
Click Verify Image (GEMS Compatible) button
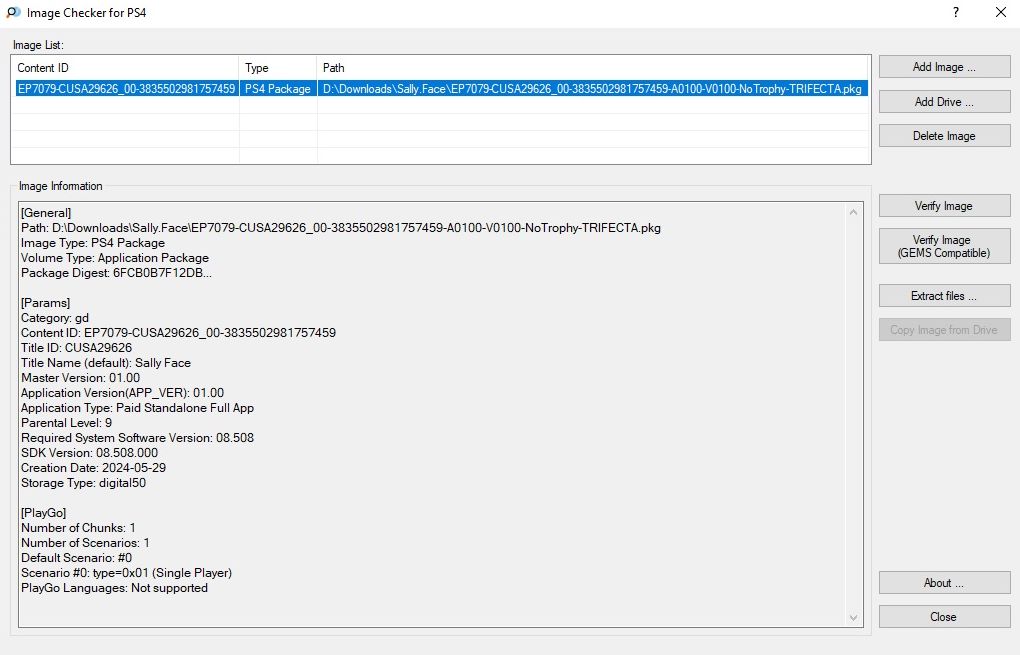(x=944, y=246)
